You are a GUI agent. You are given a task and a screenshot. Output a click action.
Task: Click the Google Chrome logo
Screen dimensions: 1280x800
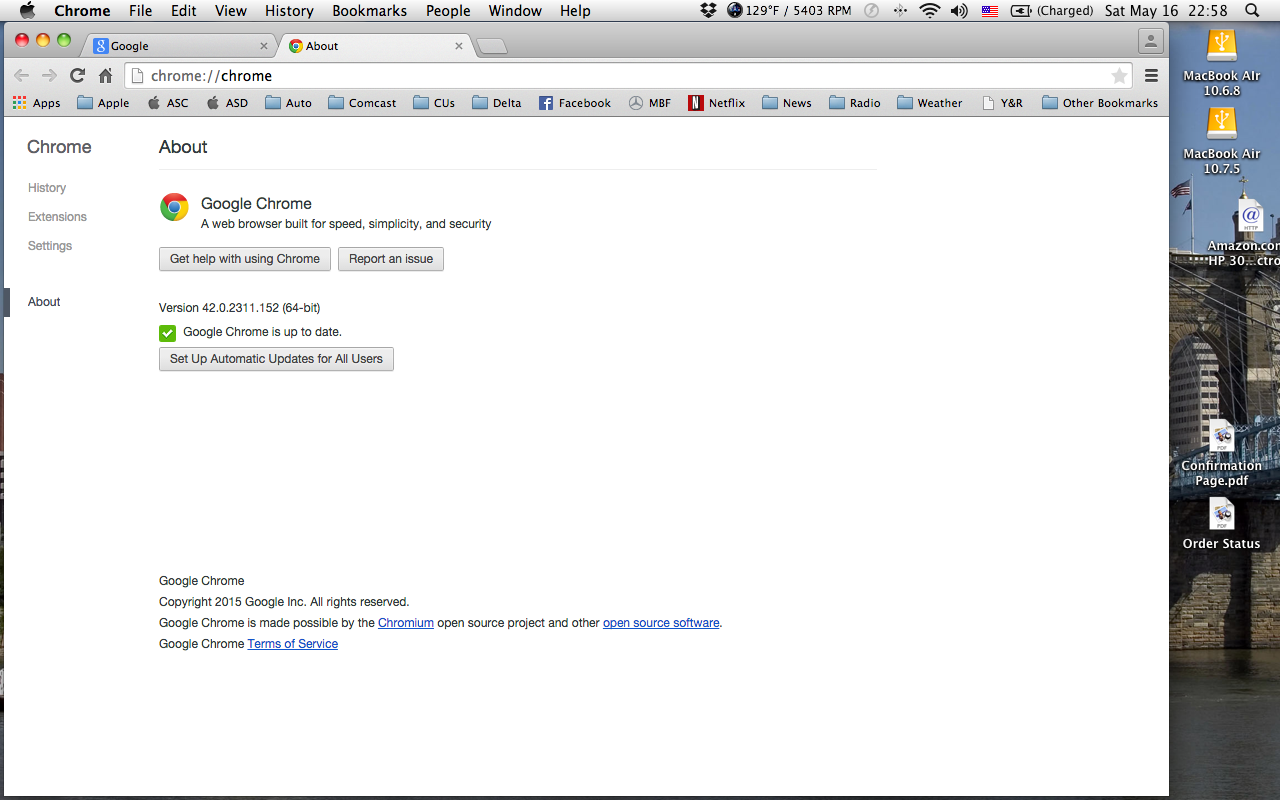click(x=174, y=207)
